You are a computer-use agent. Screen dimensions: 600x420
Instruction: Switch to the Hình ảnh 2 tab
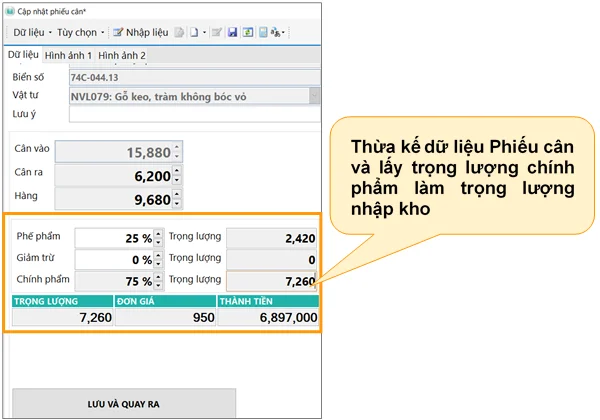(122, 55)
